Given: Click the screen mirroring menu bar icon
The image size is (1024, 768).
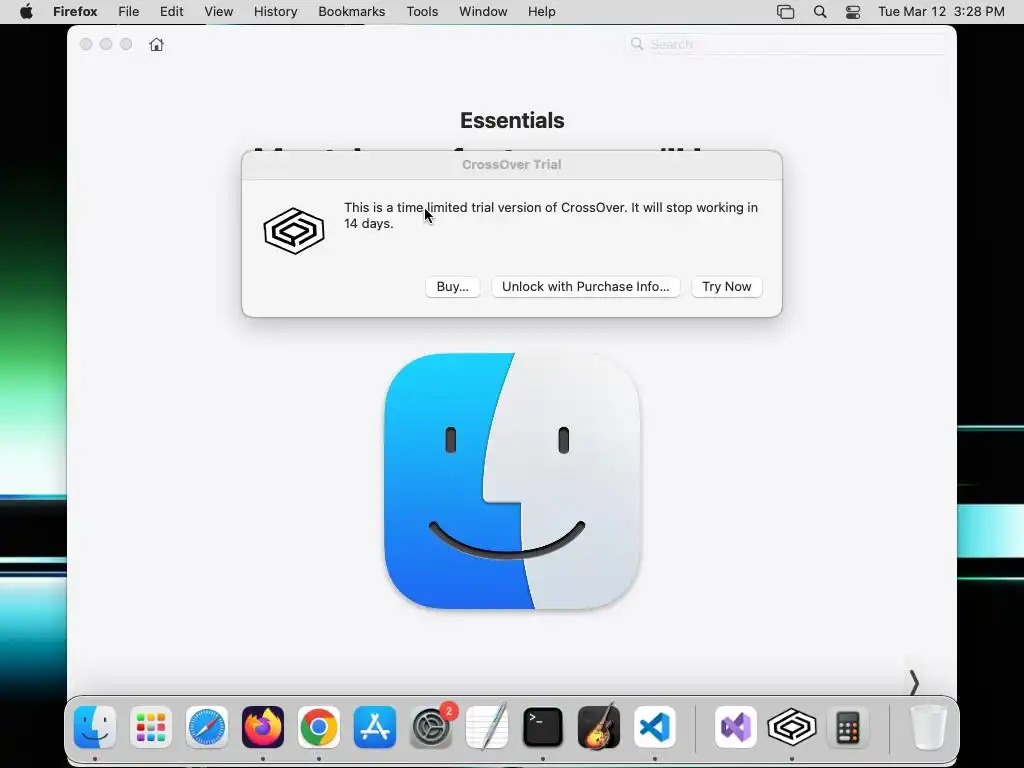Looking at the screenshot, I should [786, 12].
